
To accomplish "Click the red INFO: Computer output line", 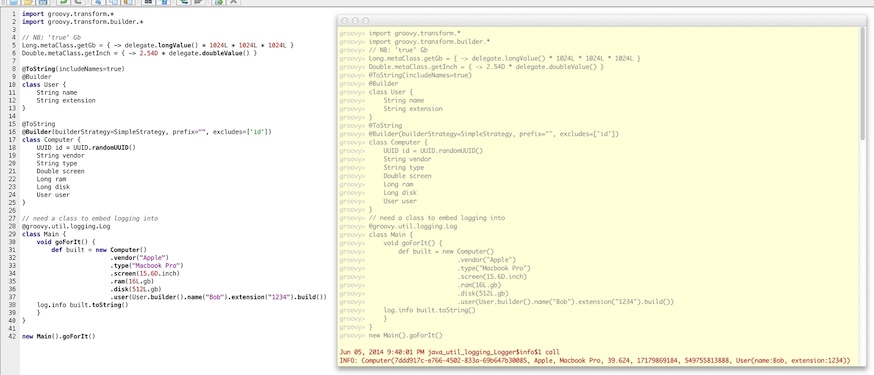I will point(594,361).
